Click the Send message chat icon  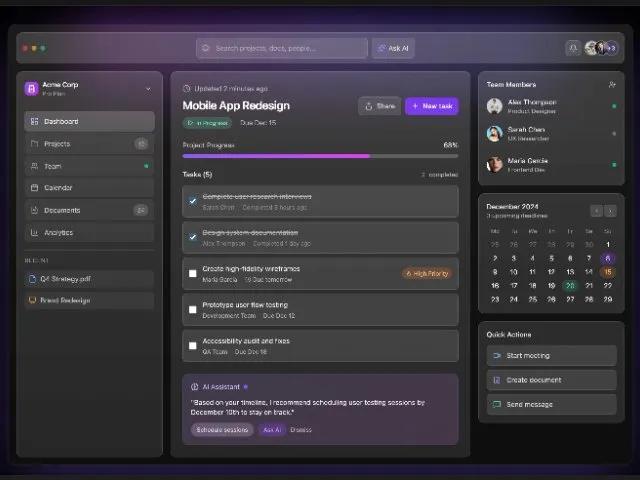497,404
